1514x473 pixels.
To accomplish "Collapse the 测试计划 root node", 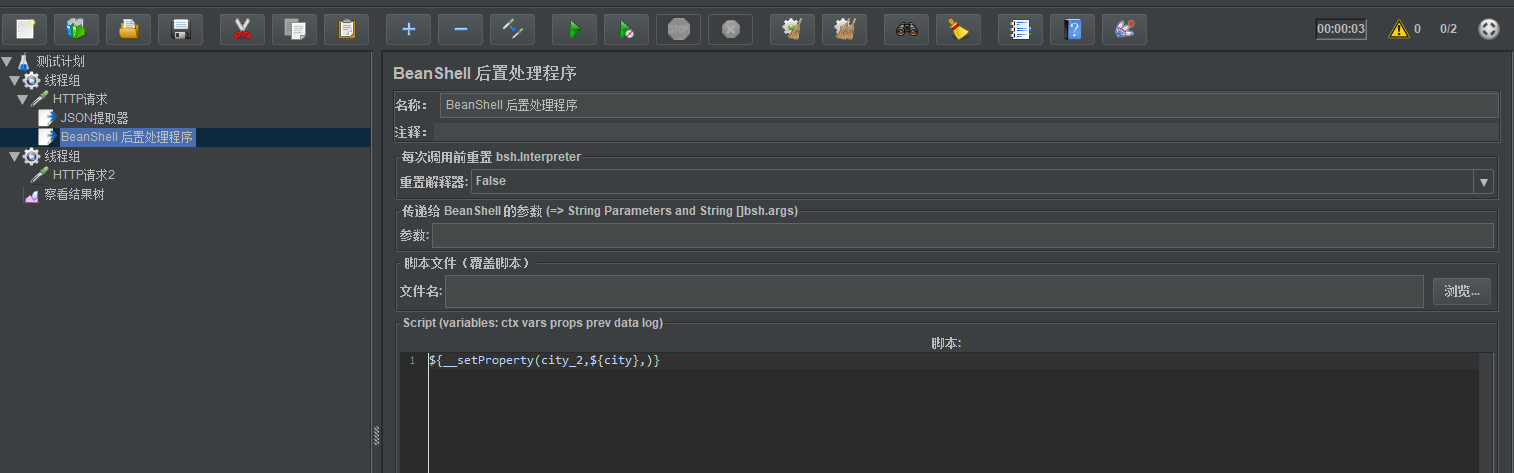I will pyautogui.click(x=6, y=62).
